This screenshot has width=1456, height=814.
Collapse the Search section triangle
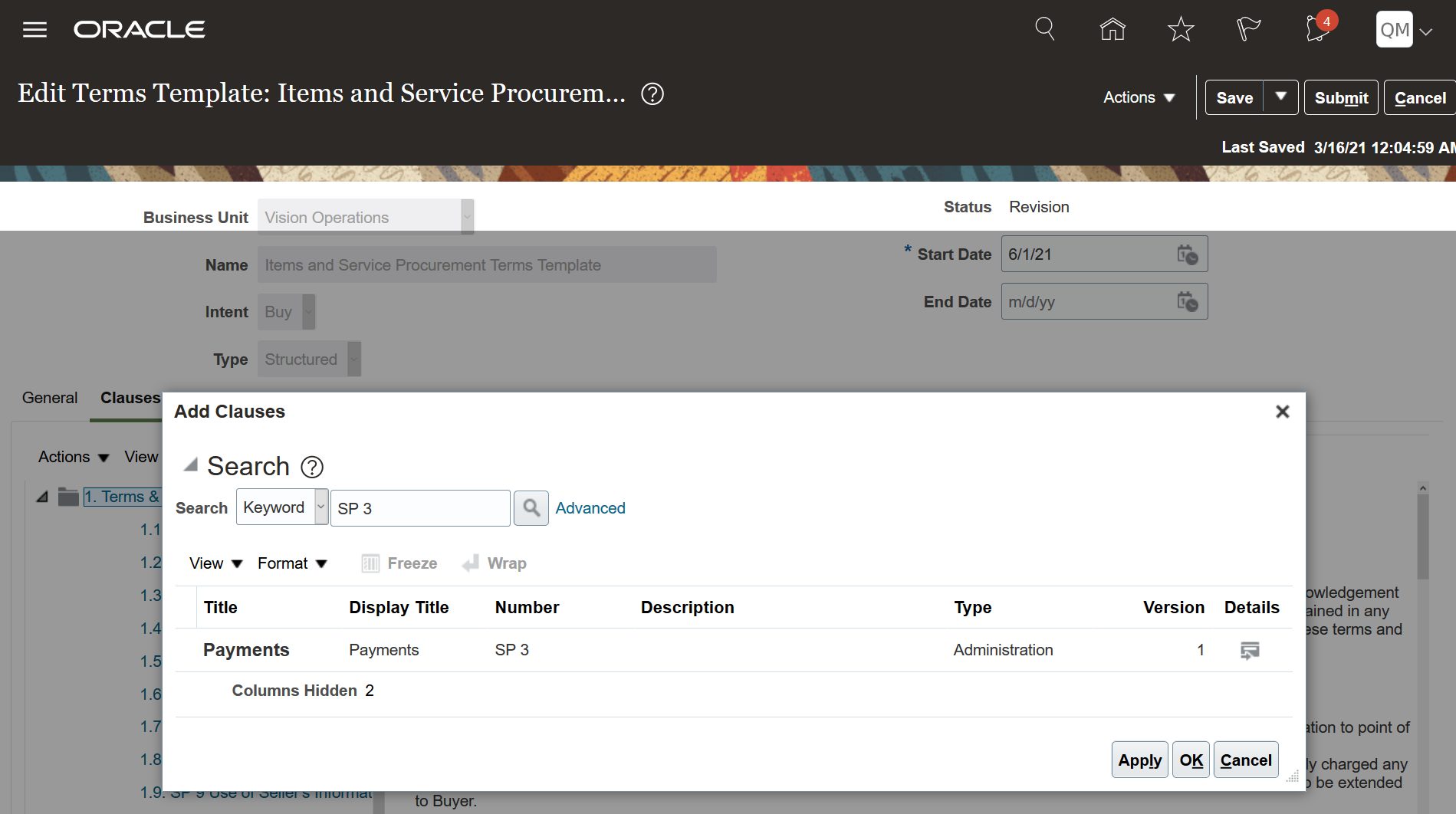click(191, 465)
